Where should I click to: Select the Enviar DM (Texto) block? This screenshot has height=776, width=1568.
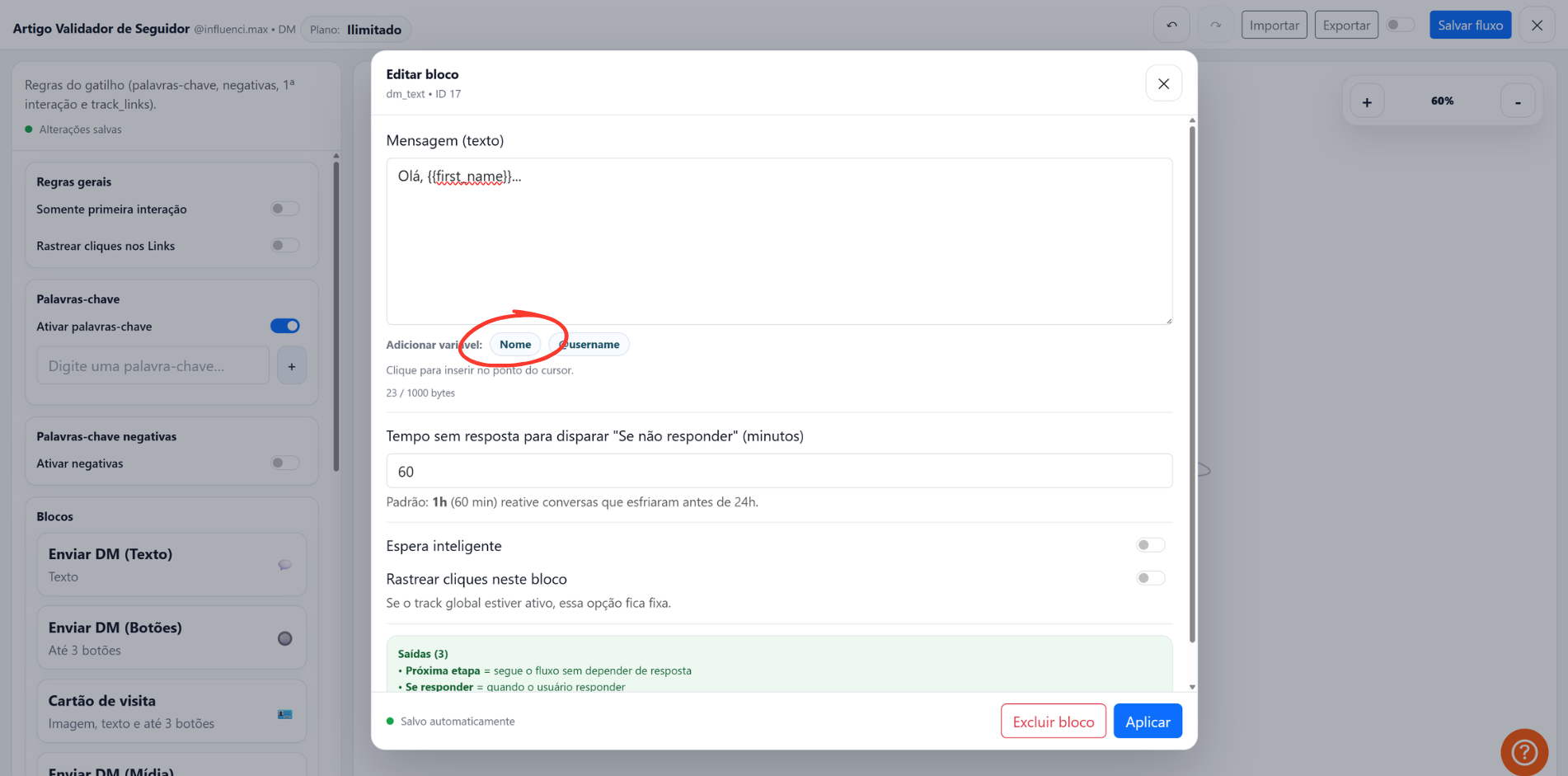[171, 565]
